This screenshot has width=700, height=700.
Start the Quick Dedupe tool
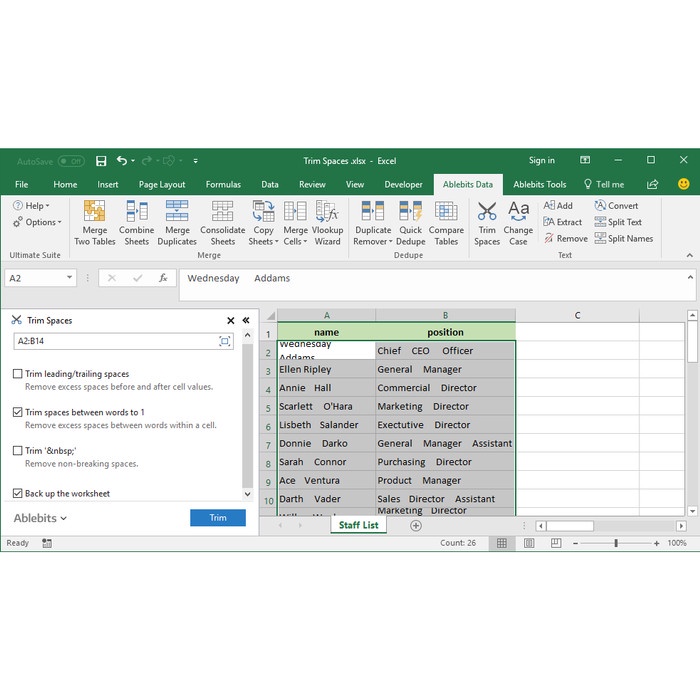point(410,223)
